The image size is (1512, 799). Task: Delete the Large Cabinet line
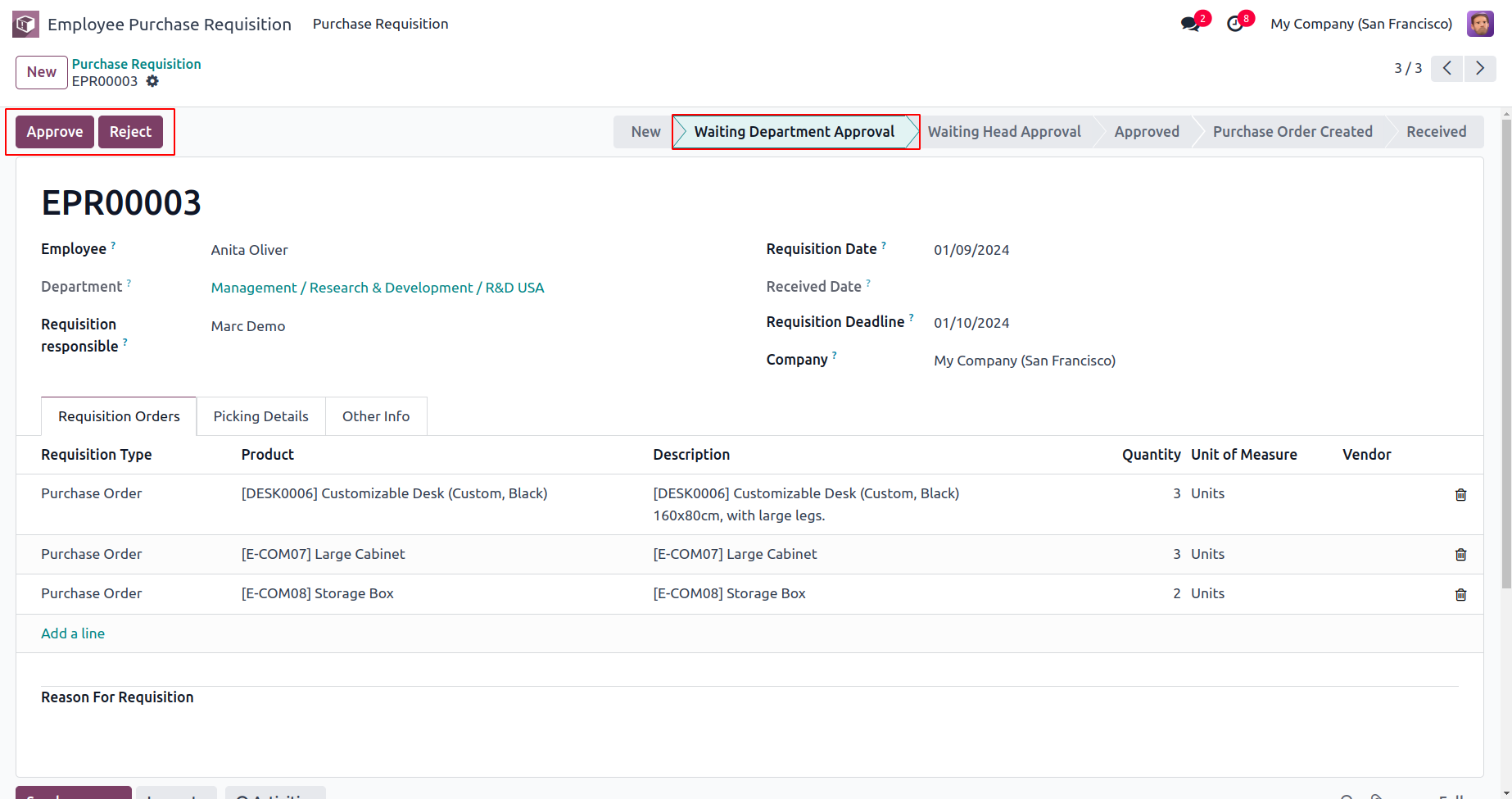coord(1460,555)
